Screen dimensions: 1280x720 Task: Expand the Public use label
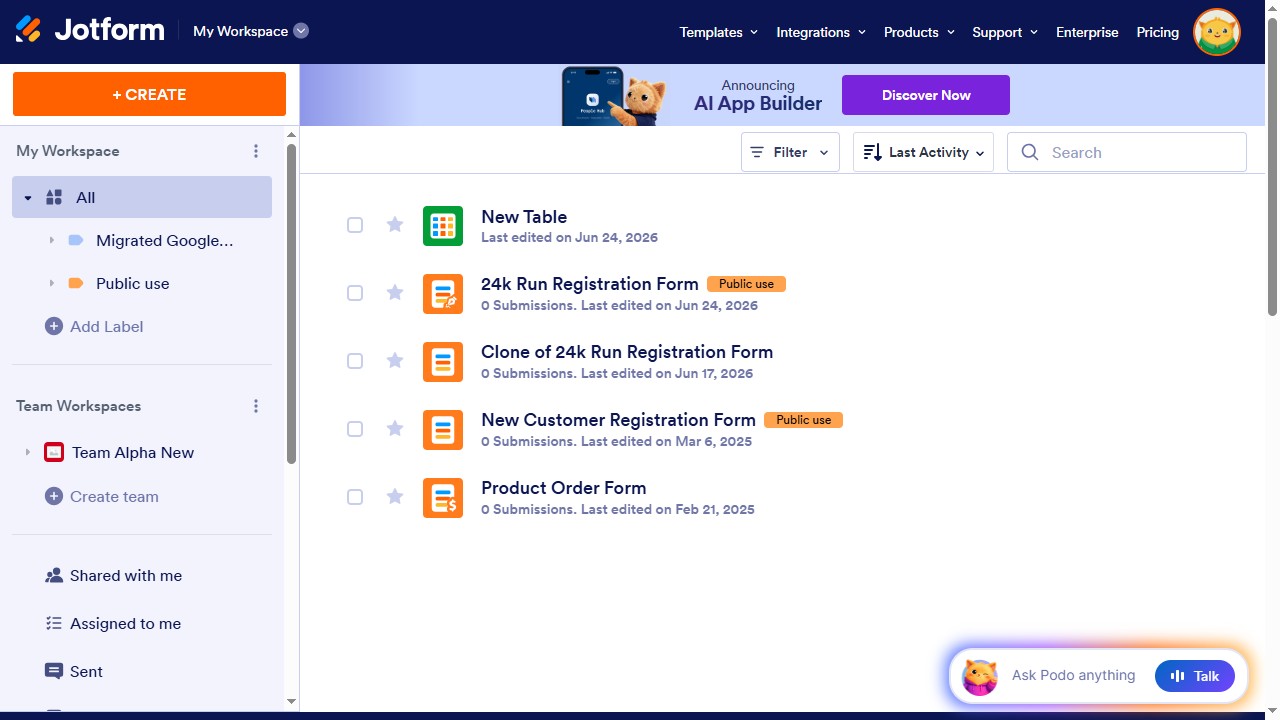click(51, 283)
